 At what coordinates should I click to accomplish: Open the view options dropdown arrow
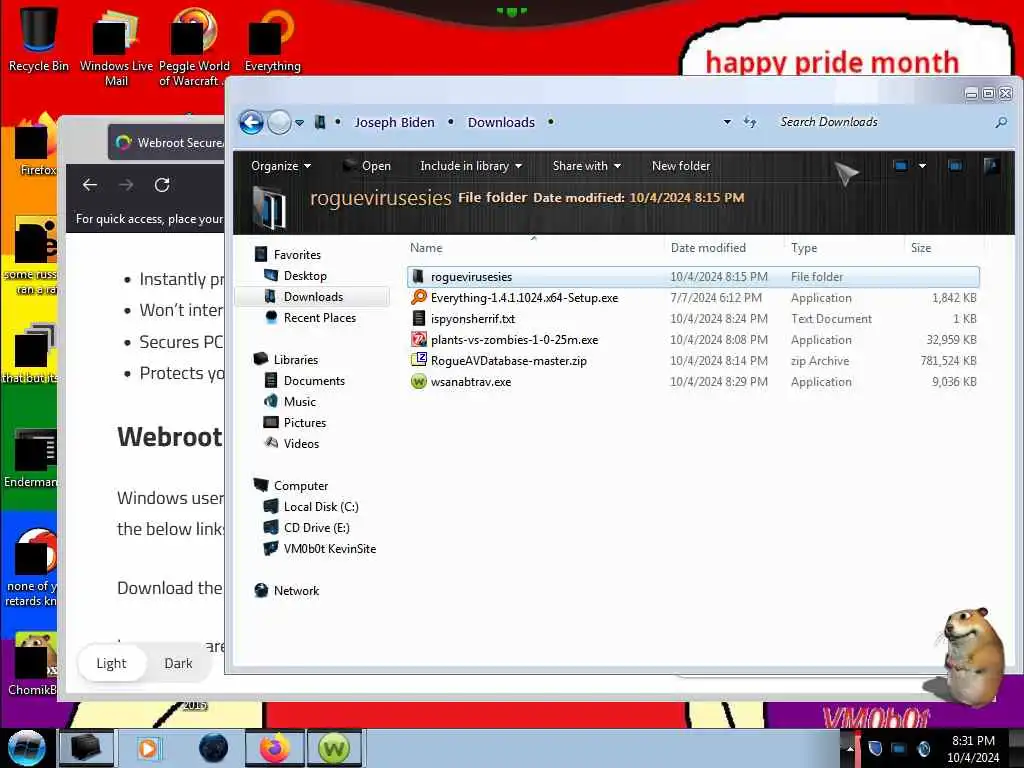point(922,166)
